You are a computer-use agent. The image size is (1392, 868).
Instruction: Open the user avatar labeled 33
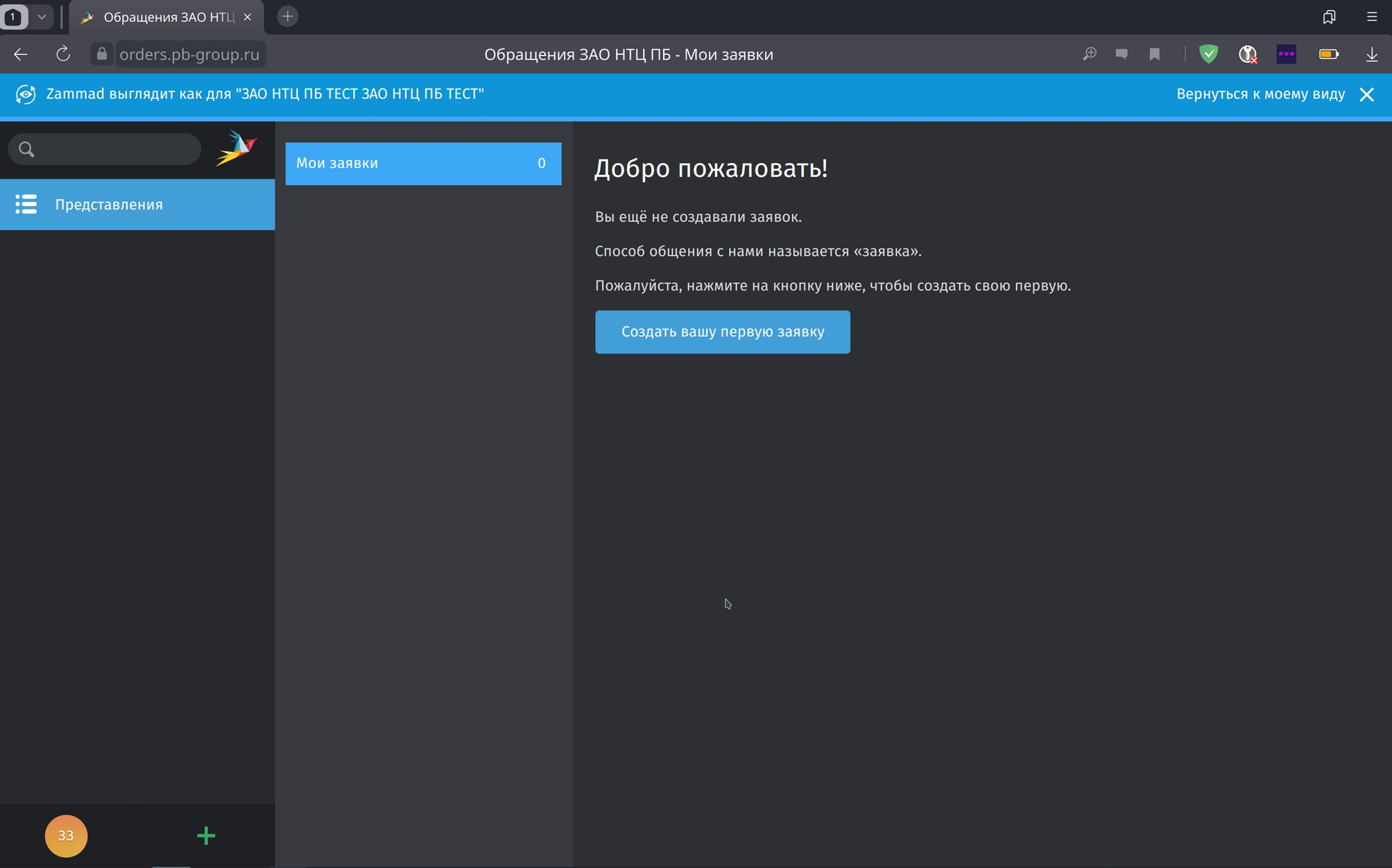tap(66, 835)
